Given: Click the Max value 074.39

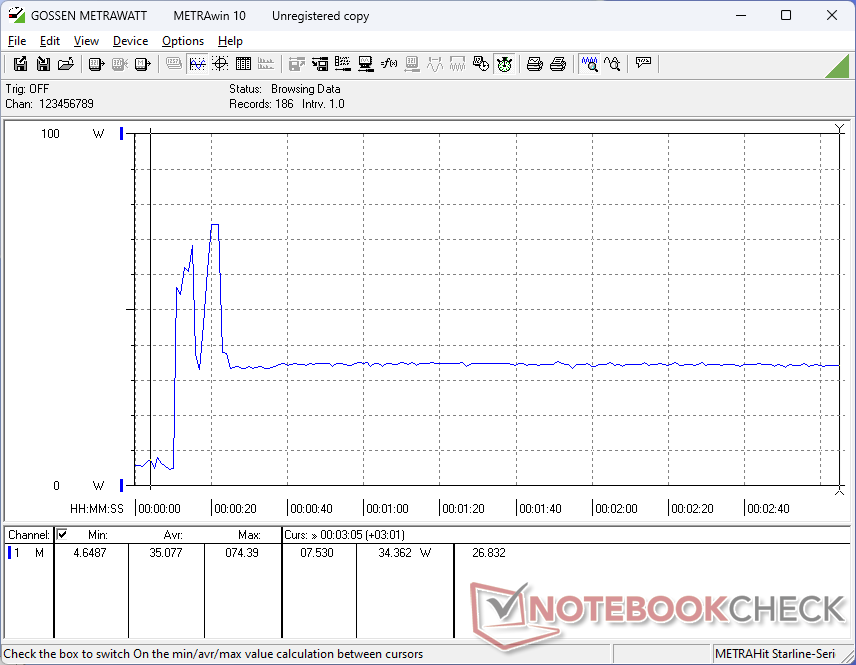Looking at the screenshot, I should click(242, 553).
